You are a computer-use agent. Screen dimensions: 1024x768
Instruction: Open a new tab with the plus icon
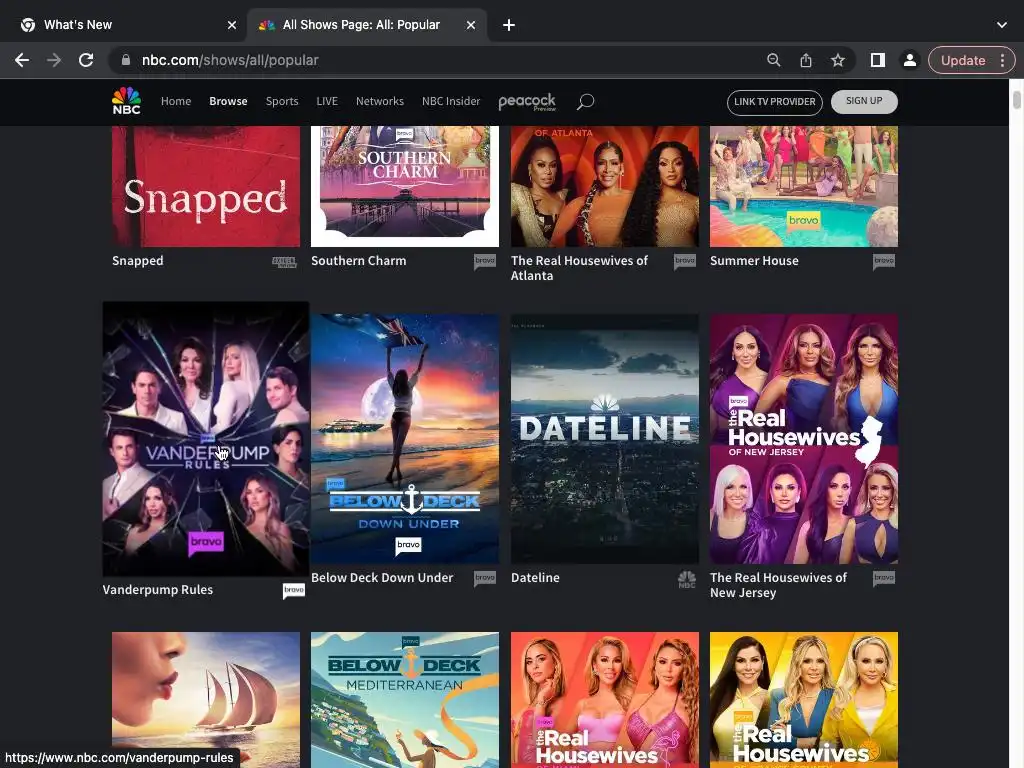[509, 25]
